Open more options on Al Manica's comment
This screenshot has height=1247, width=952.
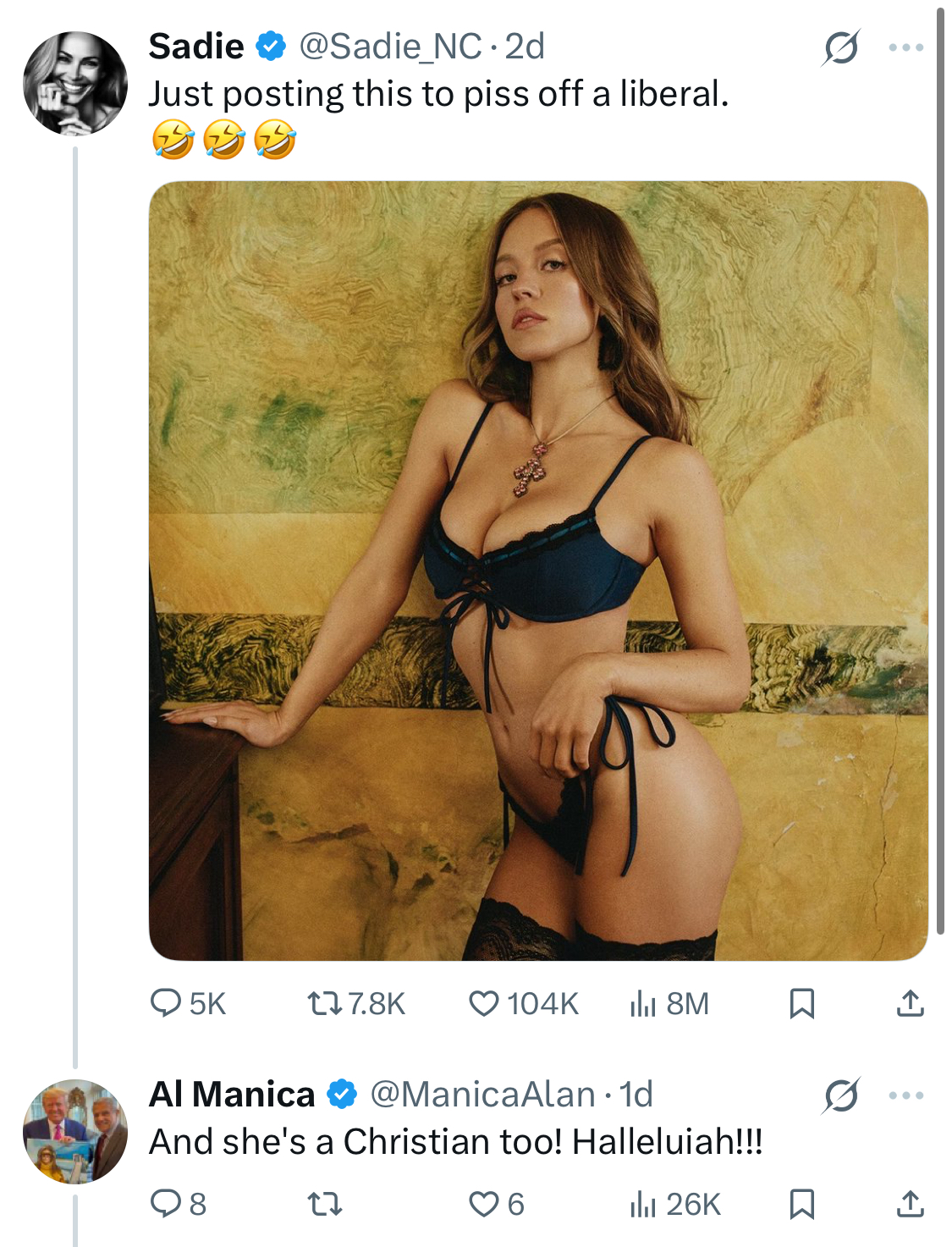click(906, 1095)
